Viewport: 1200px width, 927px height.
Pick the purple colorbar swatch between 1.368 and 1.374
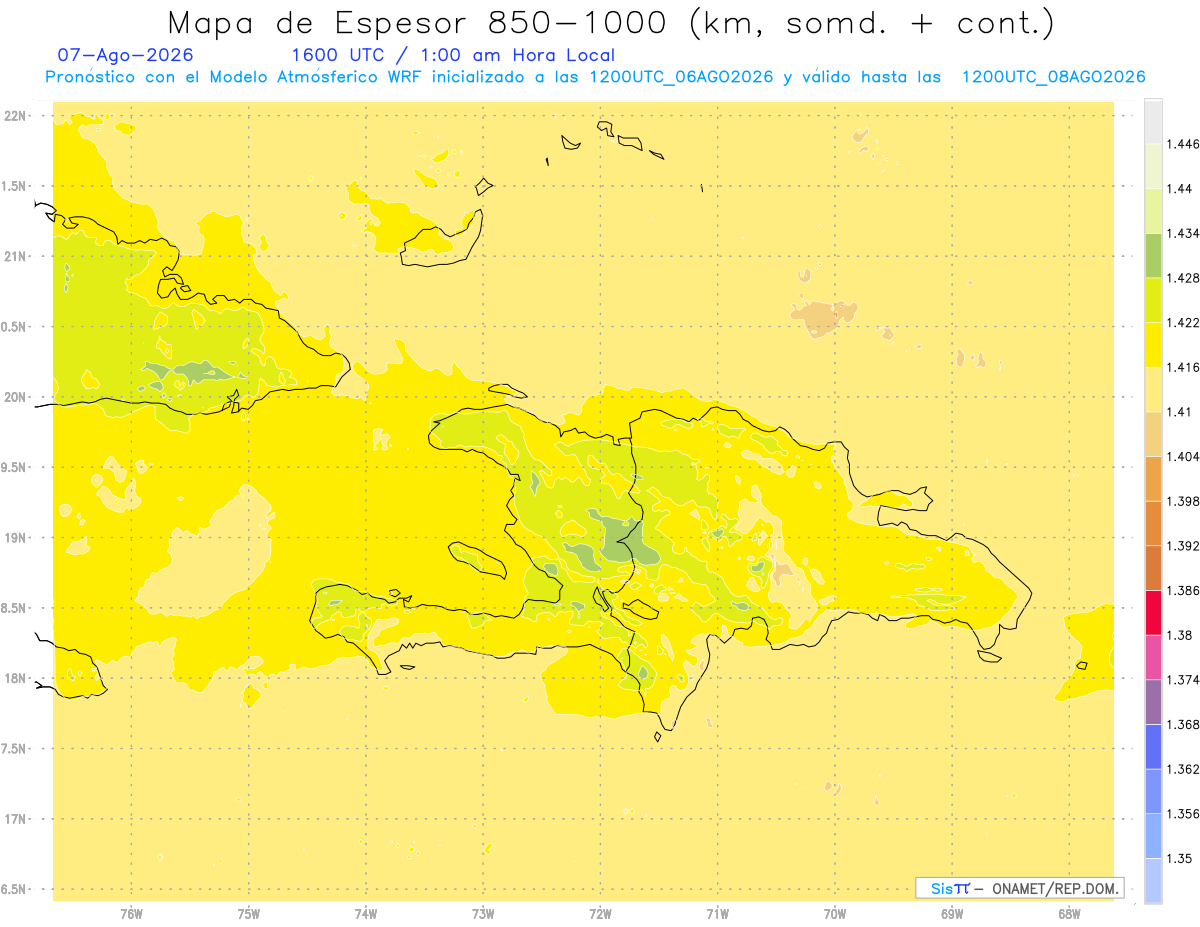coord(1153,702)
